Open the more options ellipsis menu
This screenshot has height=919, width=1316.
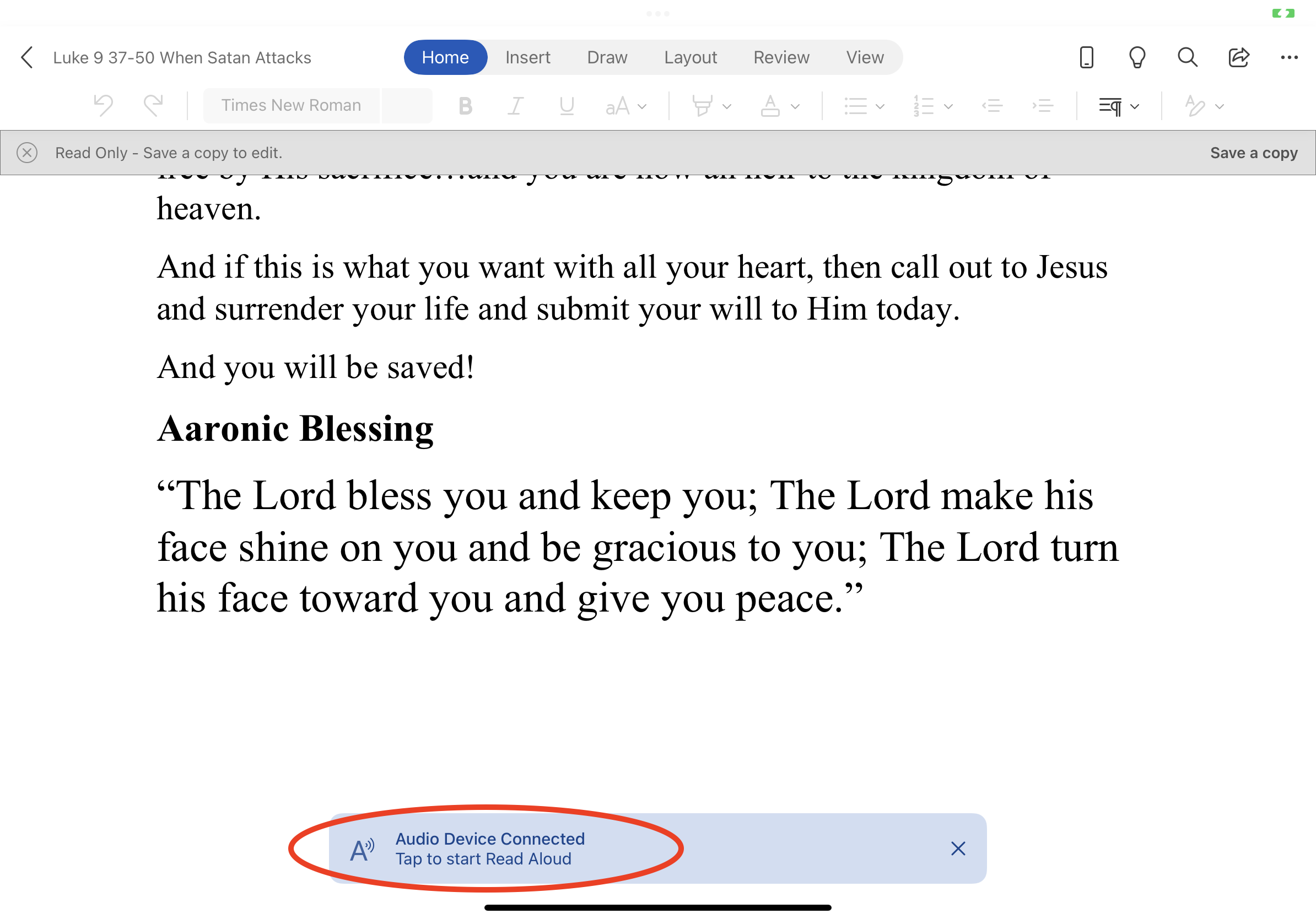1289,57
